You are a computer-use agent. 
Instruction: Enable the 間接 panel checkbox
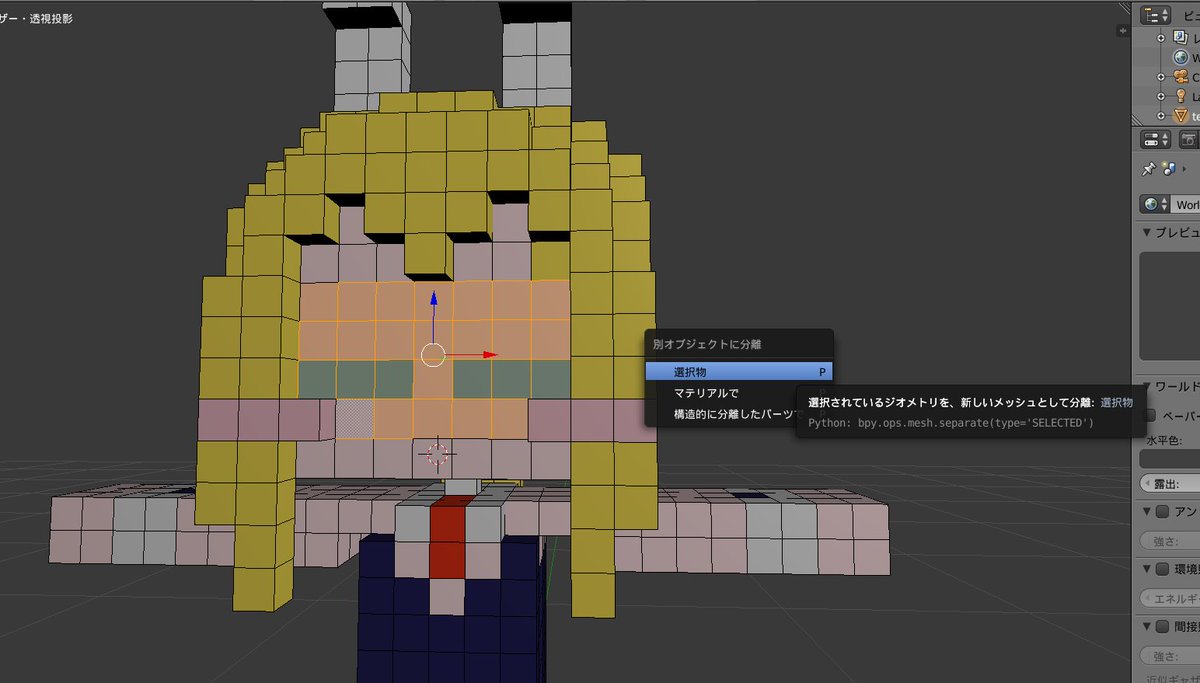1163,627
